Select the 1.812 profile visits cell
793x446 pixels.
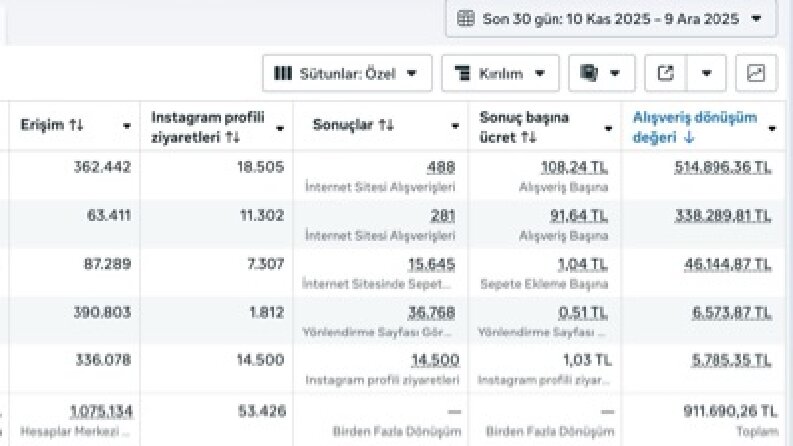pos(267,313)
